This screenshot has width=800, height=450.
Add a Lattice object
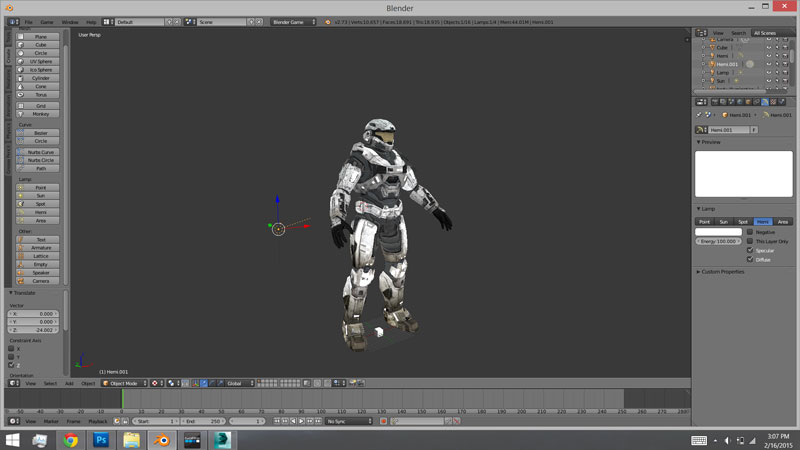[x=38, y=256]
